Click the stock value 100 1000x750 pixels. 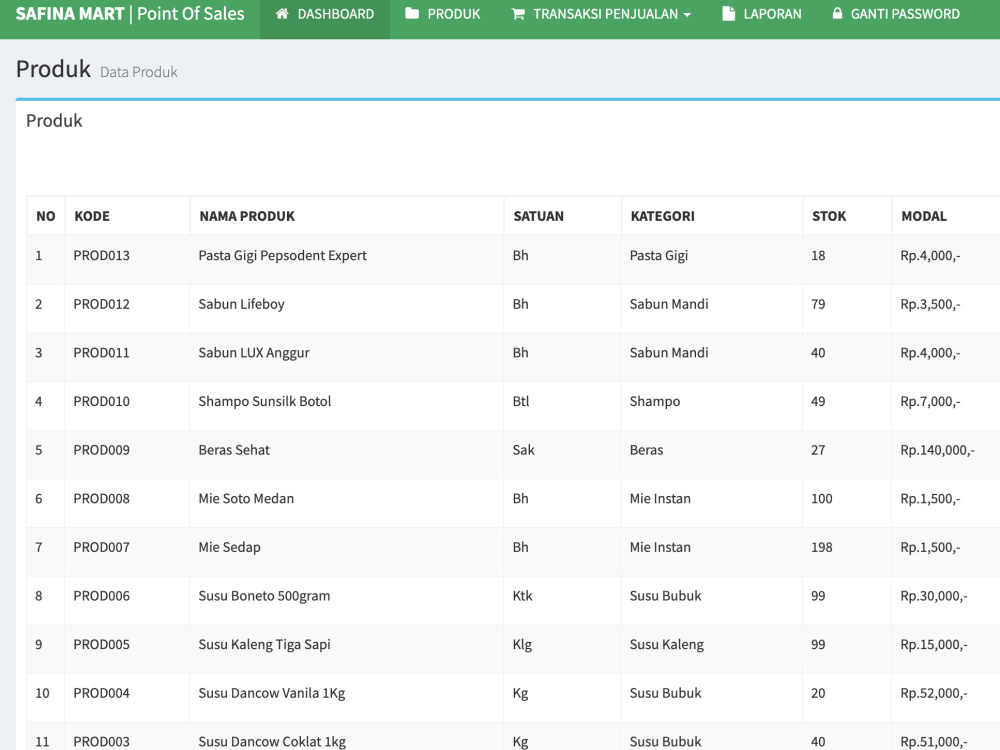coord(821,499)
